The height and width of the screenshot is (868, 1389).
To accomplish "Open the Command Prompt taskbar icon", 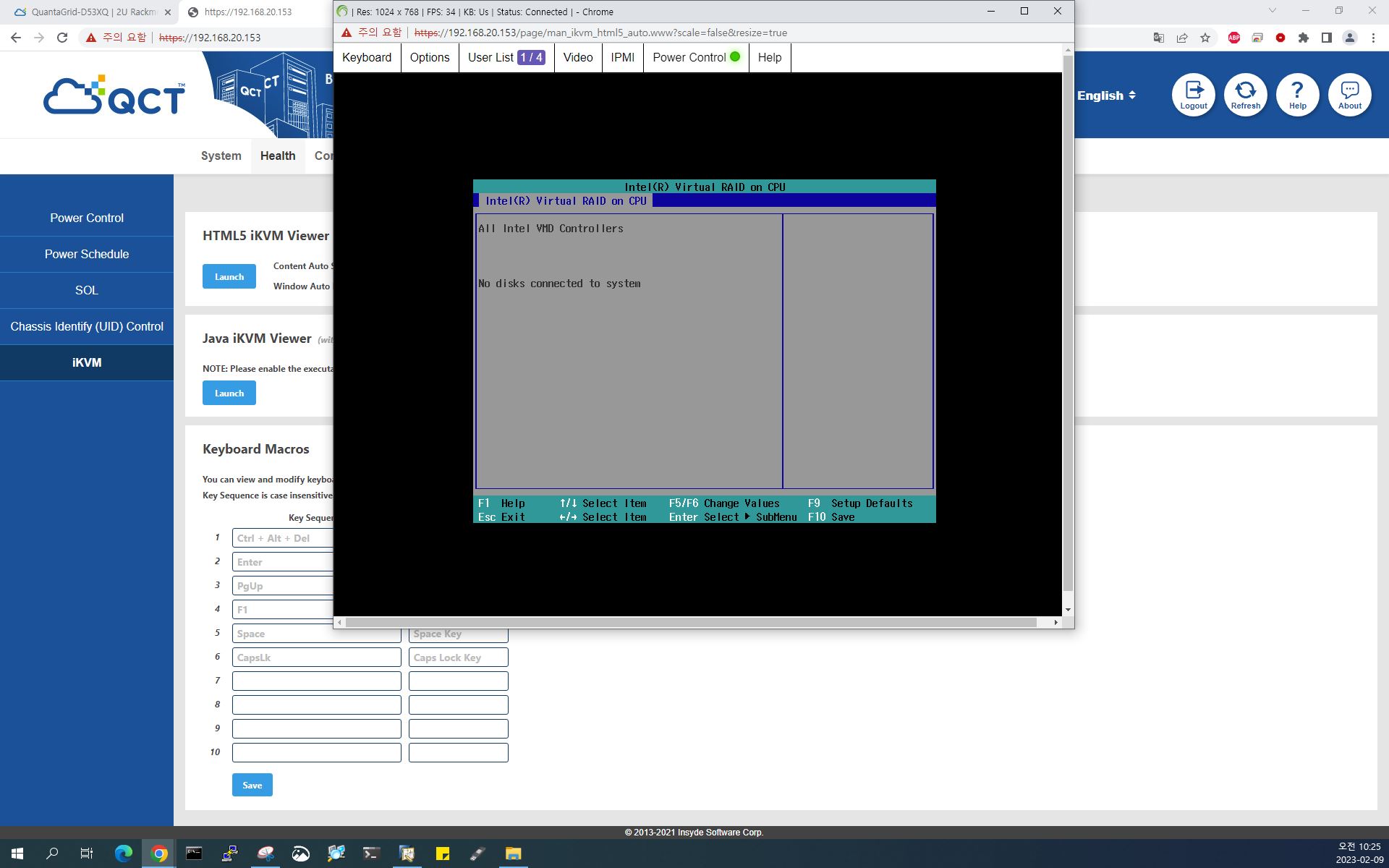I will pyautogui.click(x=194, y=854).
